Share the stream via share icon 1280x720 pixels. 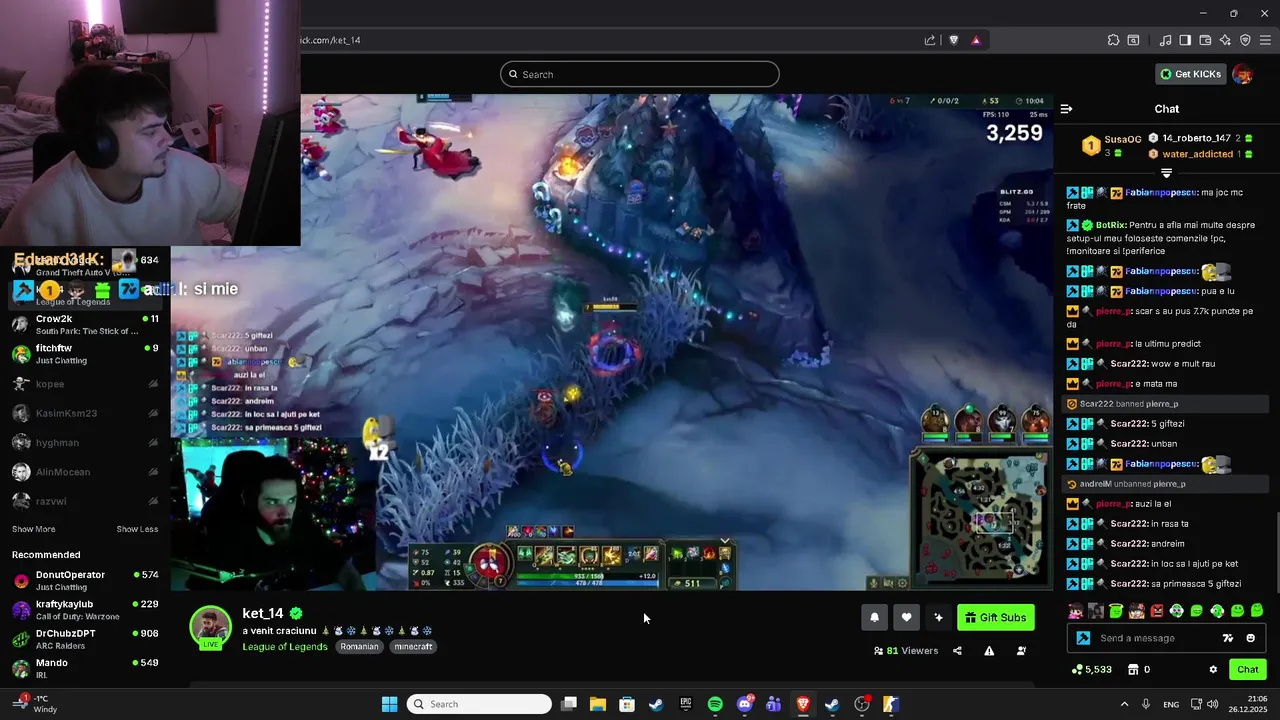point(957,651)
